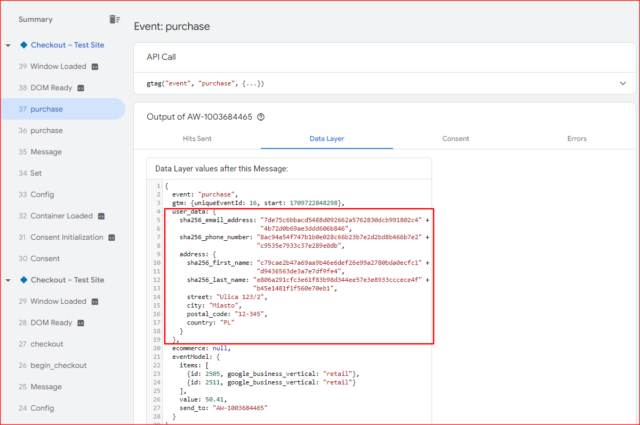Expand the API Call gtag details chevron
The image size is (640, 425).
coord(623,83)
